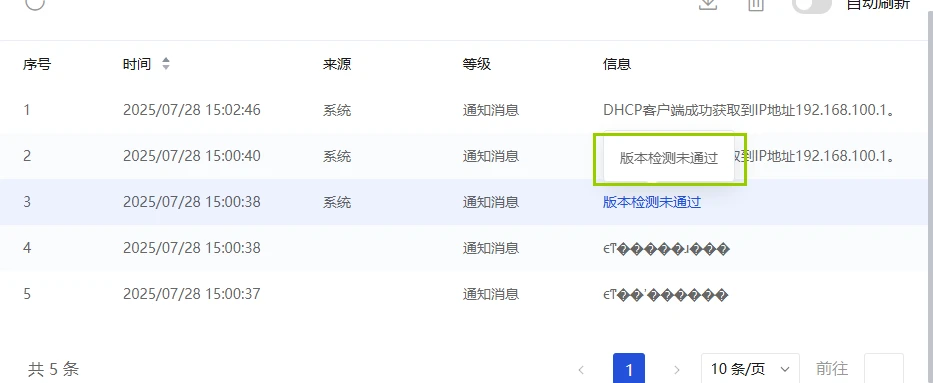933x383 pixels.
Task: Click 通知消息 level in row 3
Action: point(491,202)
